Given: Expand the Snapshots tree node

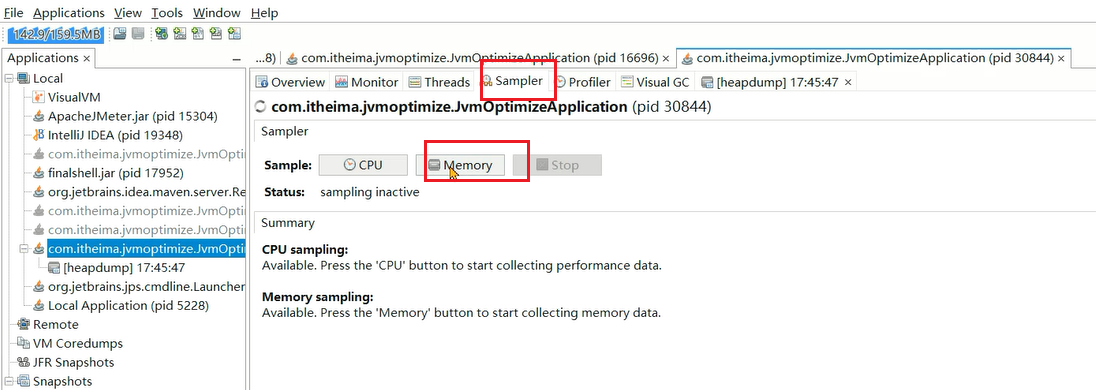Looking at the screenshot, I should [x=9, y=382].
